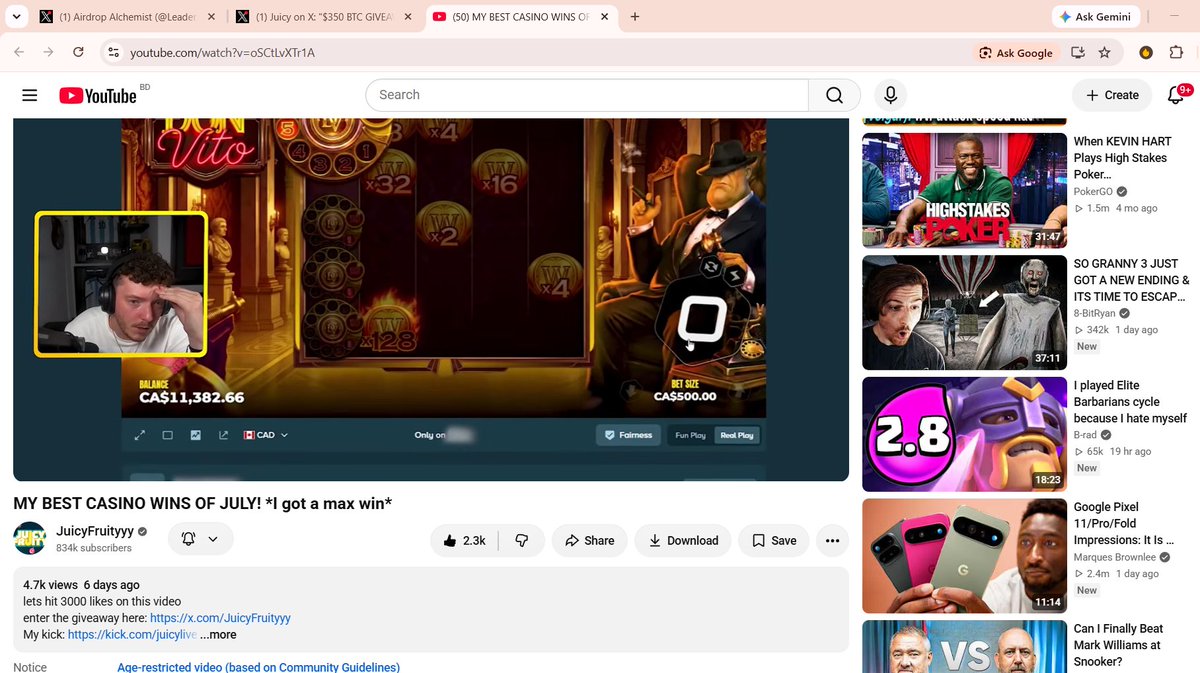The width and height of the screenshot is (1200, 673).
Task: Click the autoplay arrows above spin button
Action: pos(710,266)
